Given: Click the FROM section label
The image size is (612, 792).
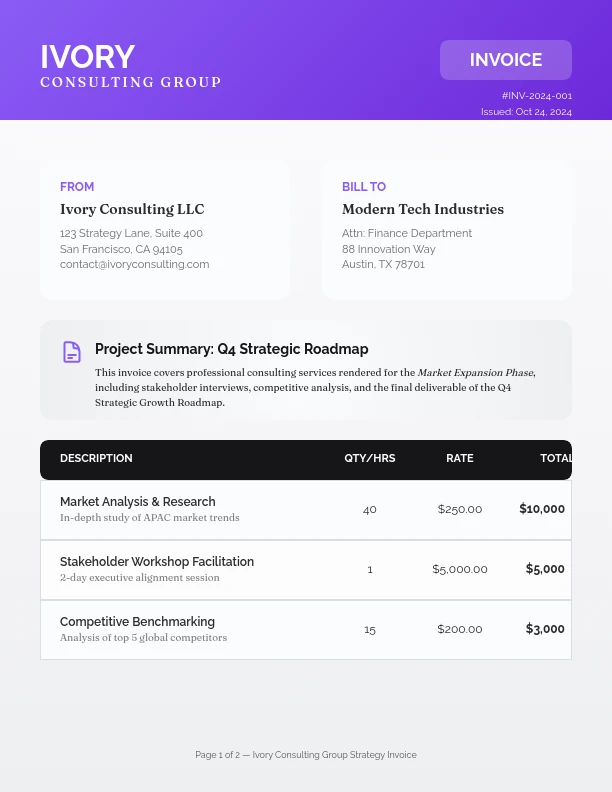Looking at the screenshot, I should [77, 187].
